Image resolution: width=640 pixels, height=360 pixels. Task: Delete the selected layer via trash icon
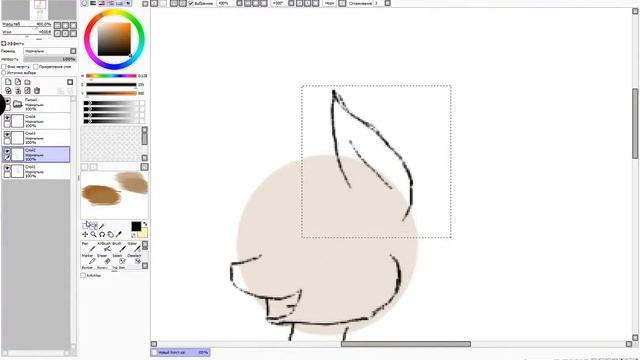[37, 91]
